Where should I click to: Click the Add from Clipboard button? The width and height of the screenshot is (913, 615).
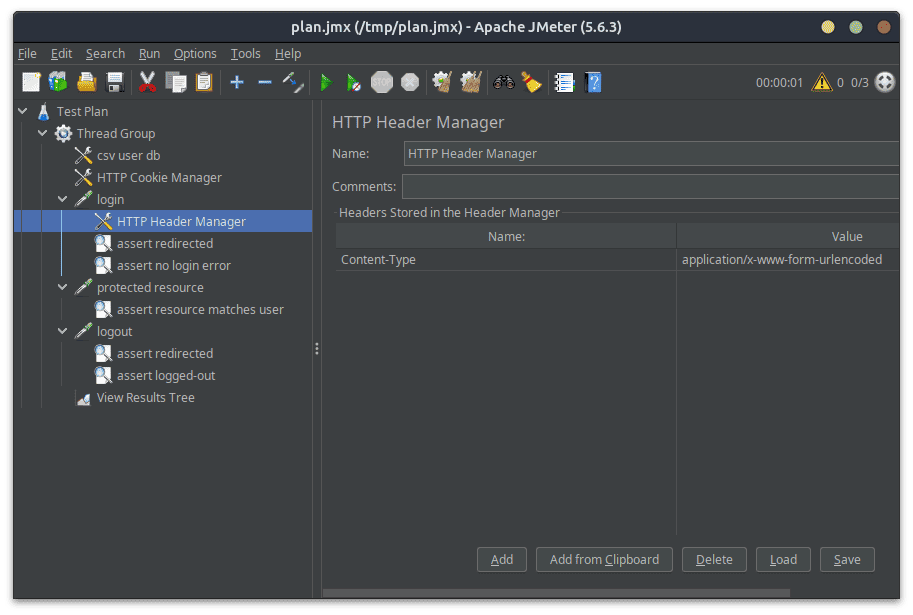coord(604,559)
